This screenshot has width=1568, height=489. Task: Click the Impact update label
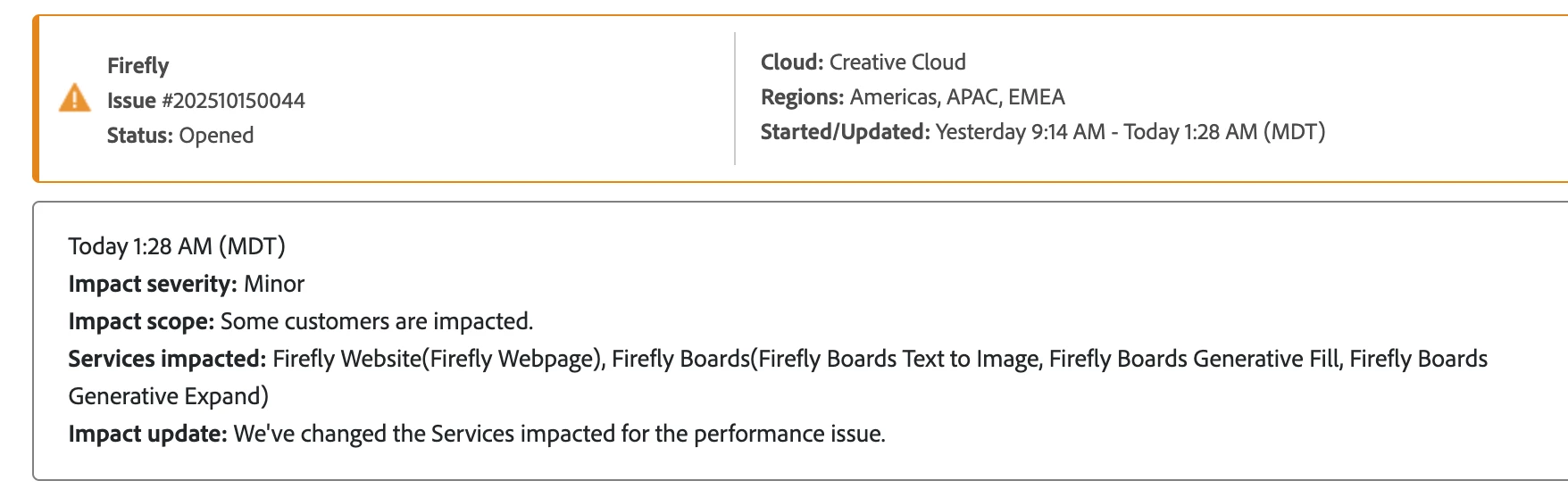[x=148, y=434]
